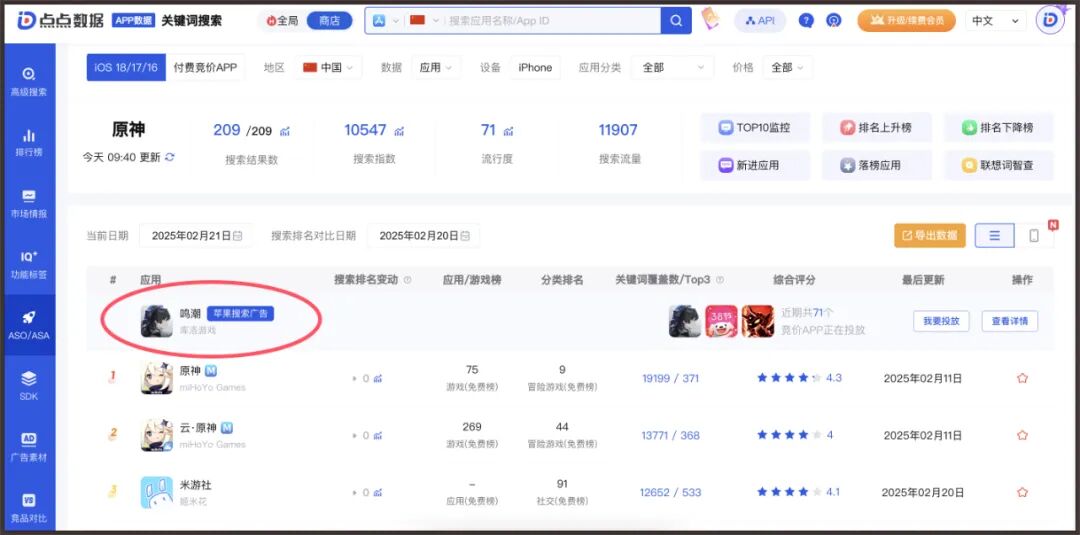Image resolution: width=1080 pixels, height=535 pixels.
Task: Open info icon beside 搜索排名变动 header
Action: (407, 280)
